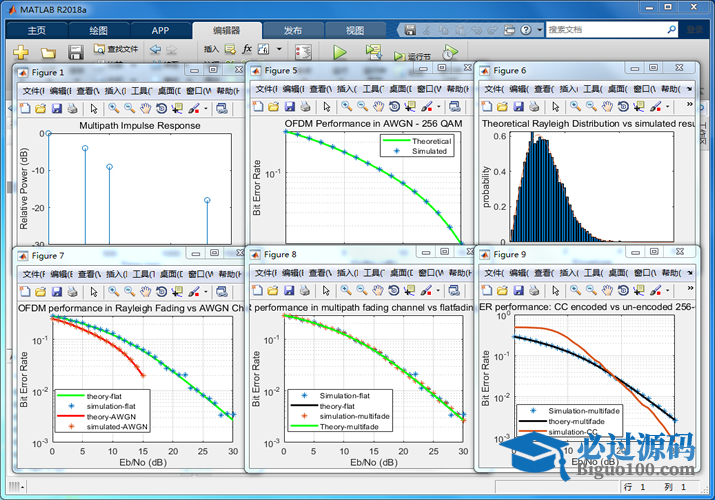Click the Run and Advance icon

[x=373, y=52]
